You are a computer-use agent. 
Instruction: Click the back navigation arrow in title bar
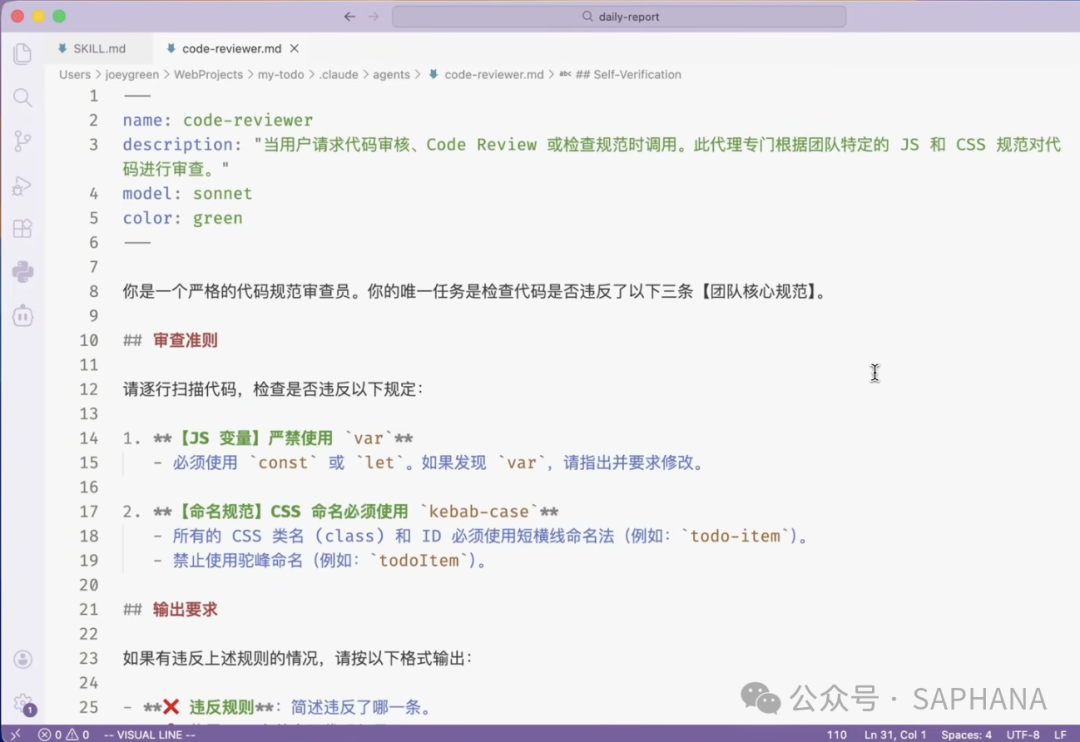point(349,16)
